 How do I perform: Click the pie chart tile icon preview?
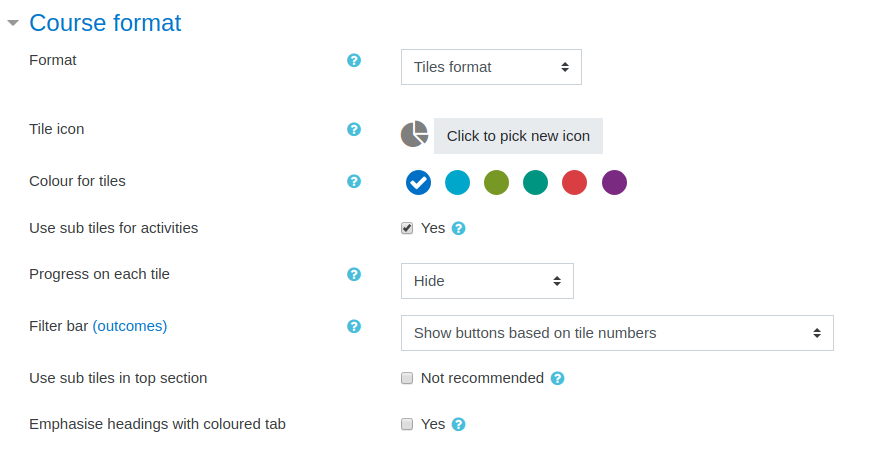[x=414, y=134]
